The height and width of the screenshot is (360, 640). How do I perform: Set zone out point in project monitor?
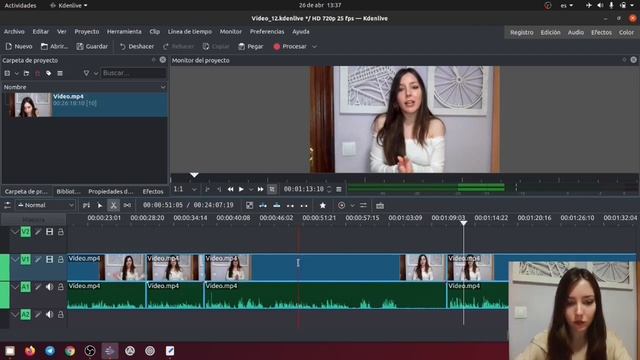coord(219,189)
